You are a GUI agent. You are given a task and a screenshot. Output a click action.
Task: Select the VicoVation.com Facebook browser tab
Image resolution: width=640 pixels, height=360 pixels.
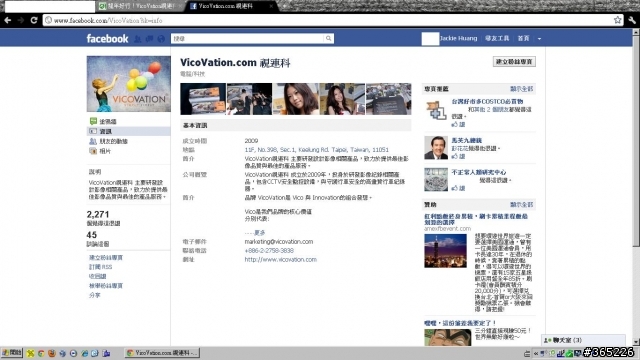coord(231,6)
